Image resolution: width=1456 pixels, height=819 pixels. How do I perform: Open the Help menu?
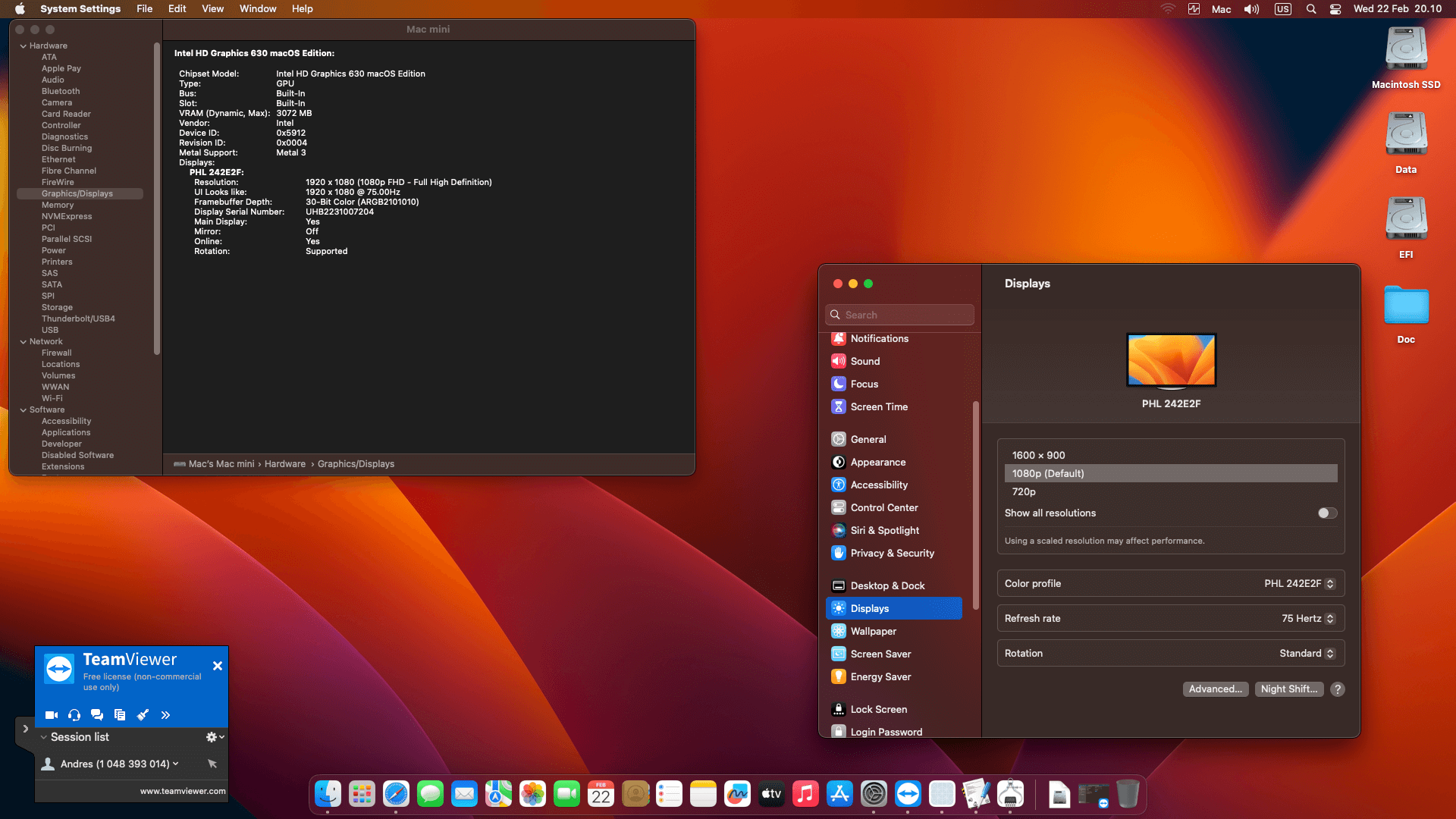[x=302, y=9]
